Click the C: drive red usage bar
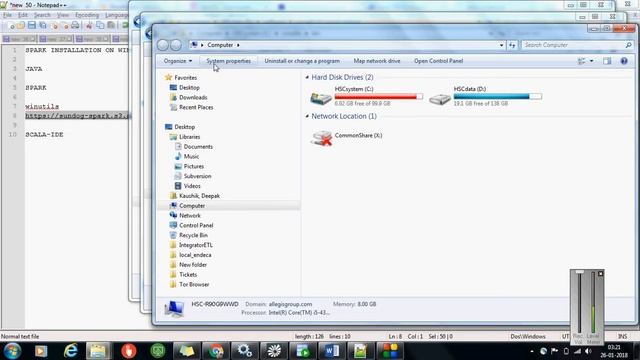640x360 pixels. point(378,97)
